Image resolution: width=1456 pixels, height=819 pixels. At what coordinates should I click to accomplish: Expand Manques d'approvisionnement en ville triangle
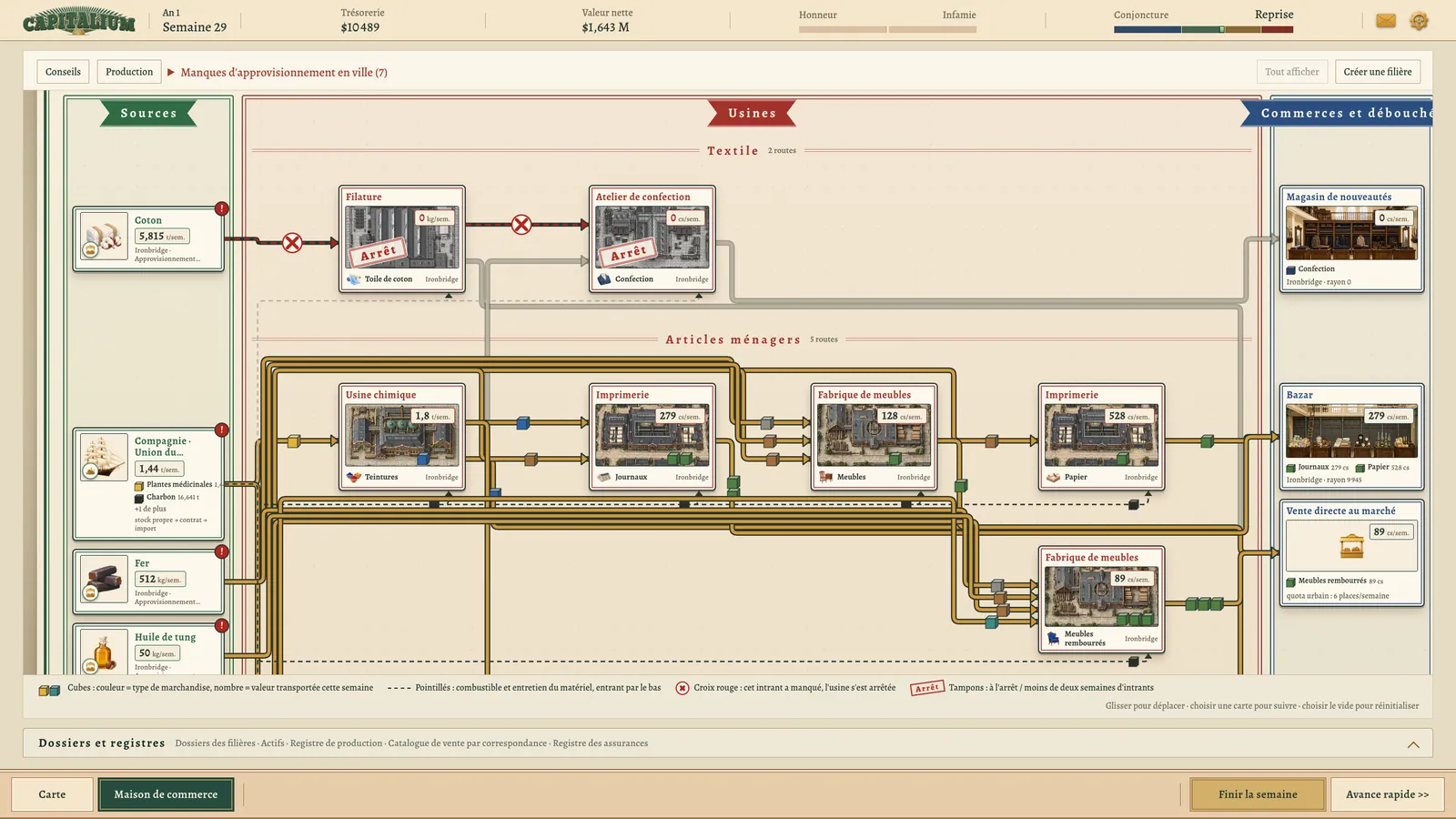[170, 72]
